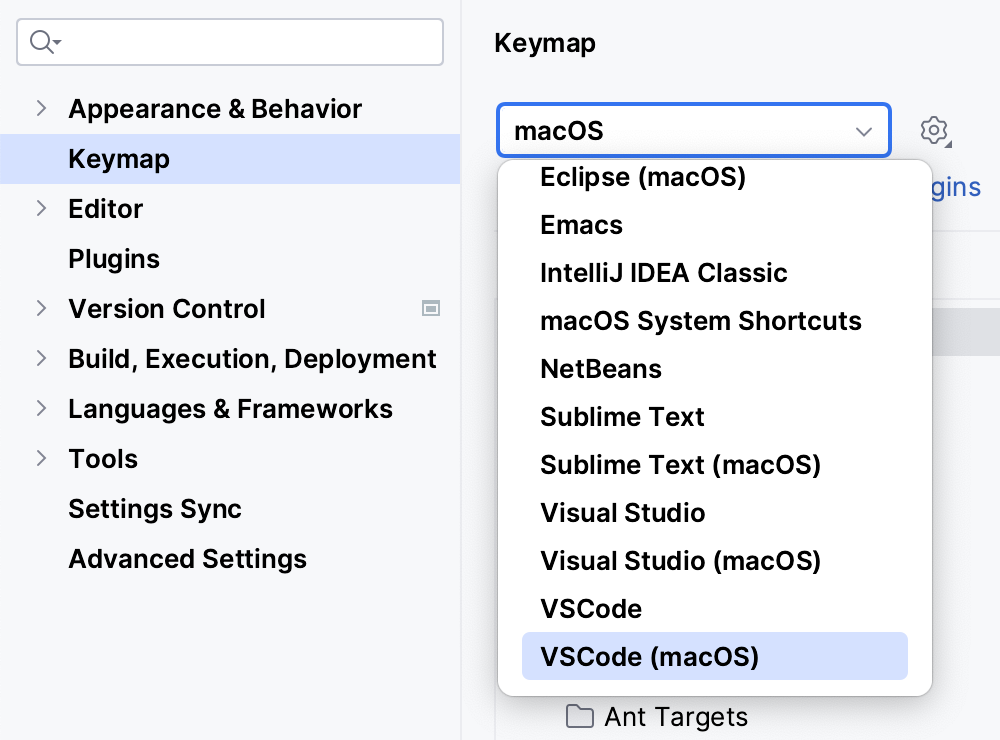Open Languages & Frameworks settings
This screenshot has height=740, width=1000.
coord(230,408)
